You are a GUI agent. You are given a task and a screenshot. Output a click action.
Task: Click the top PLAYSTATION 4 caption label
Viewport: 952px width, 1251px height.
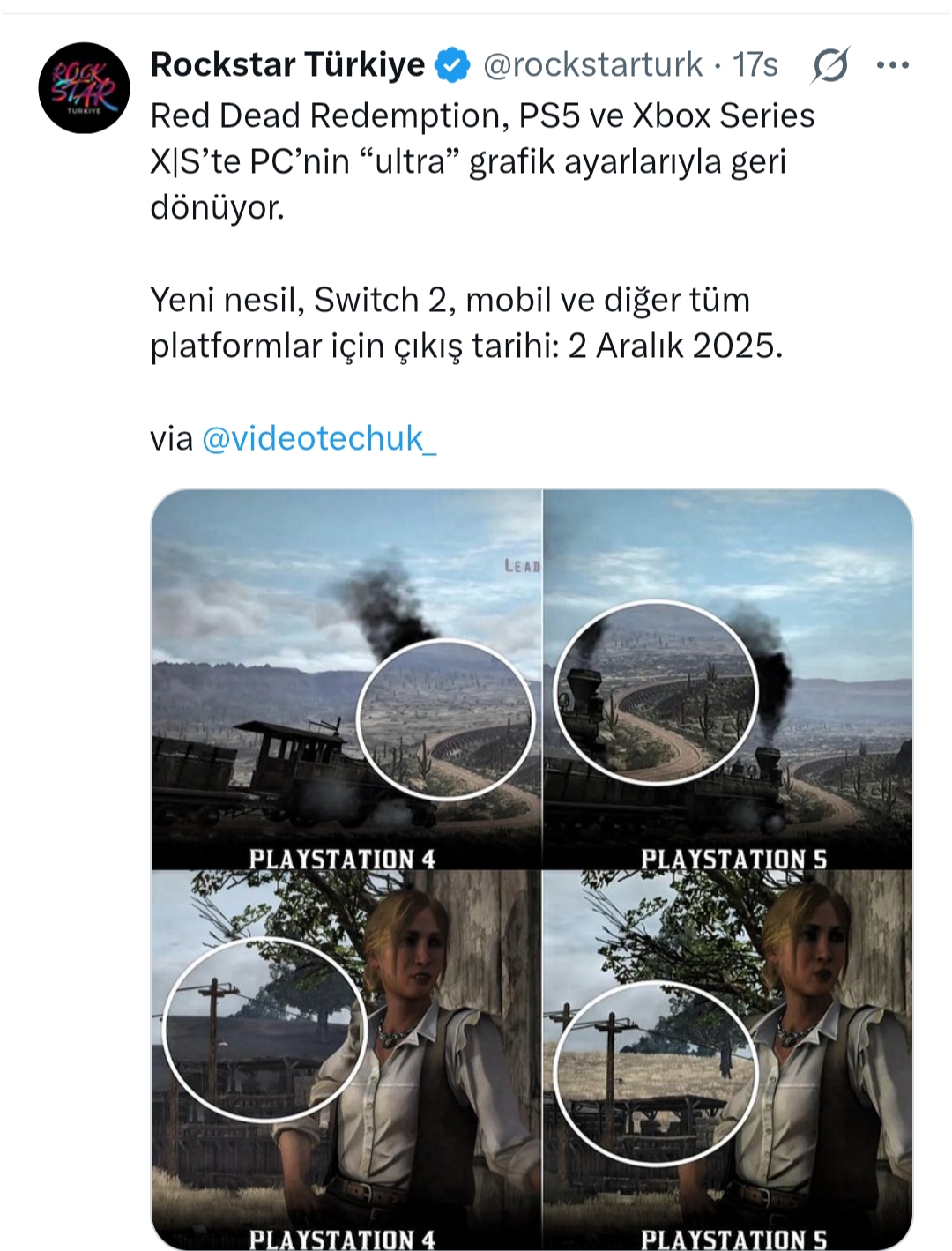coord(343,859)
